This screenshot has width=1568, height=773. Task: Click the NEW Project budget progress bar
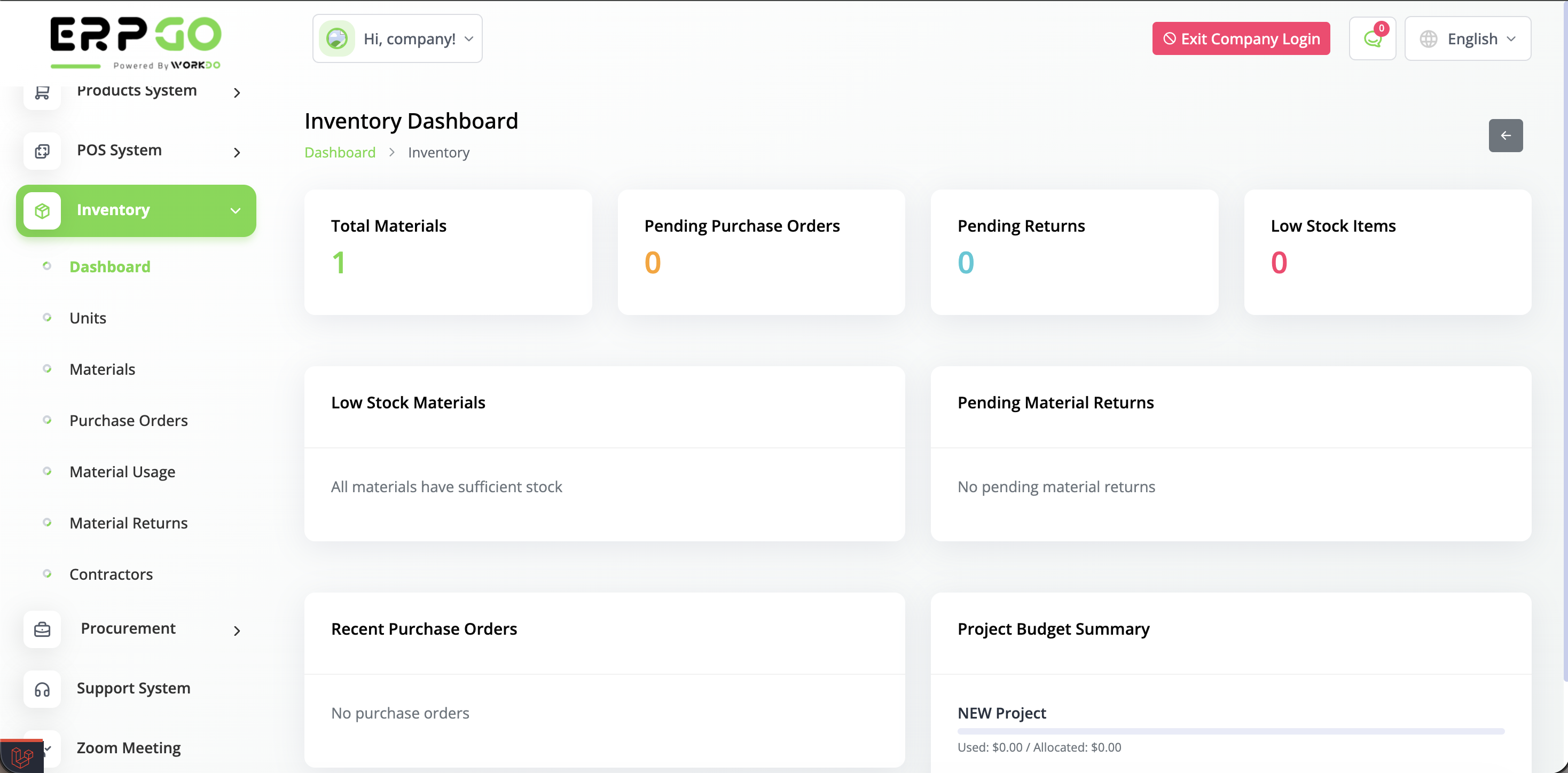[x=1230, y=731]
